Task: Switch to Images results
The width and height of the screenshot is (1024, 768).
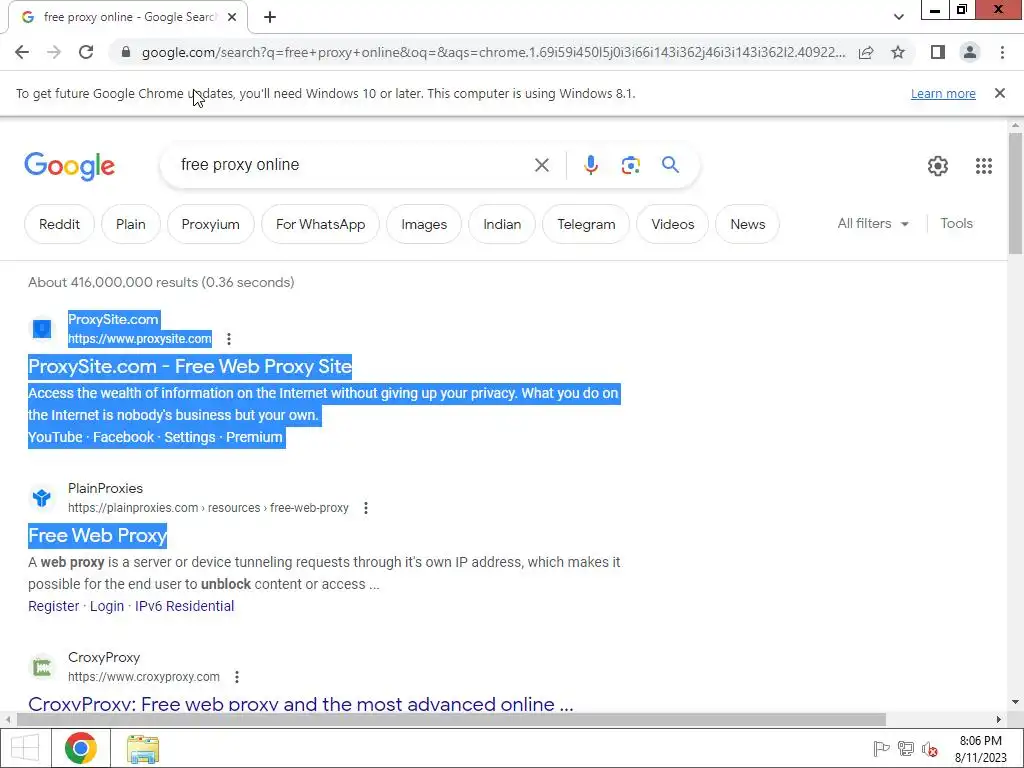Action: (x=424, y=224)
